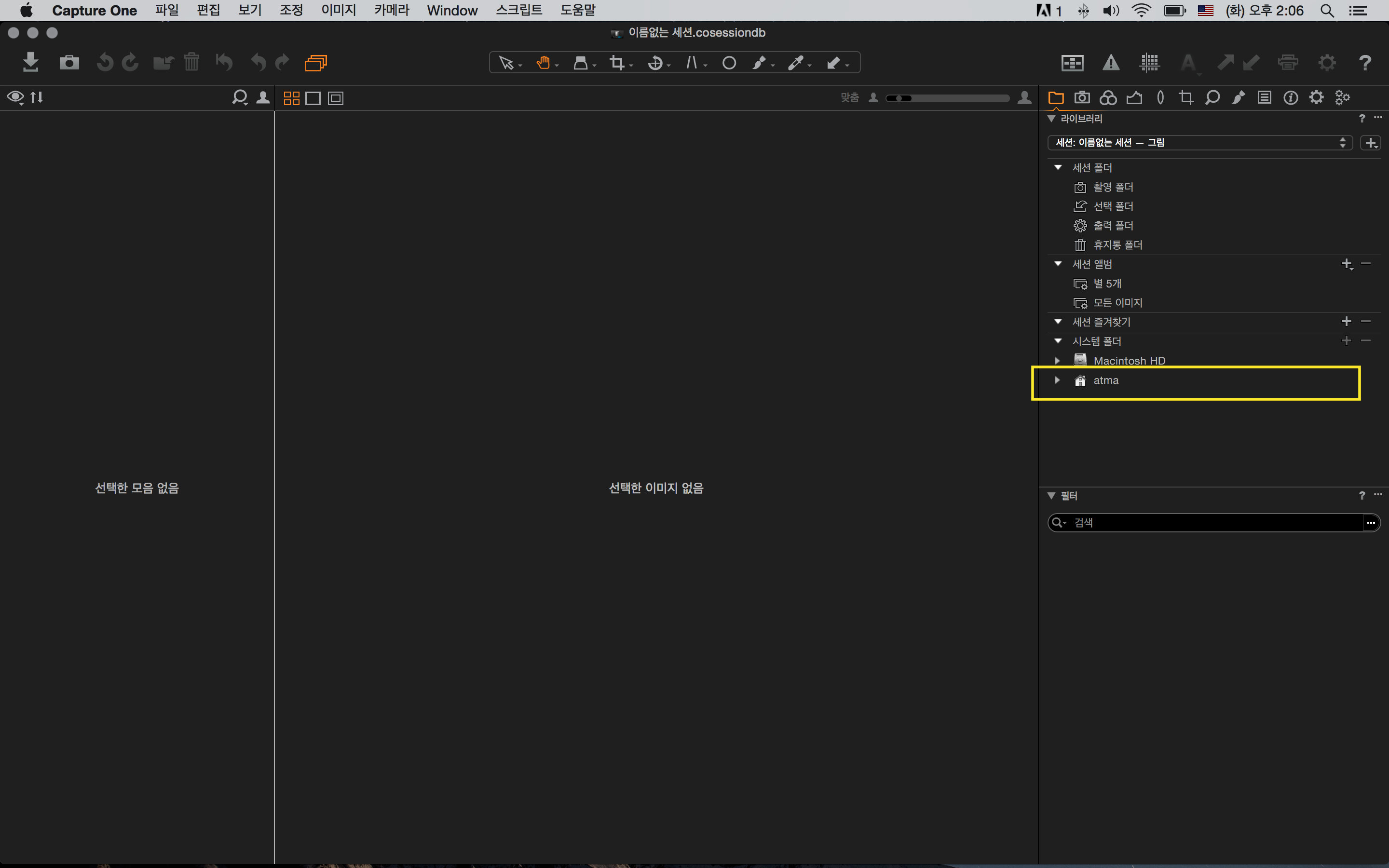Click the Print icon in toolbar
This screenshot has height=868, width=1389.
1288,63
